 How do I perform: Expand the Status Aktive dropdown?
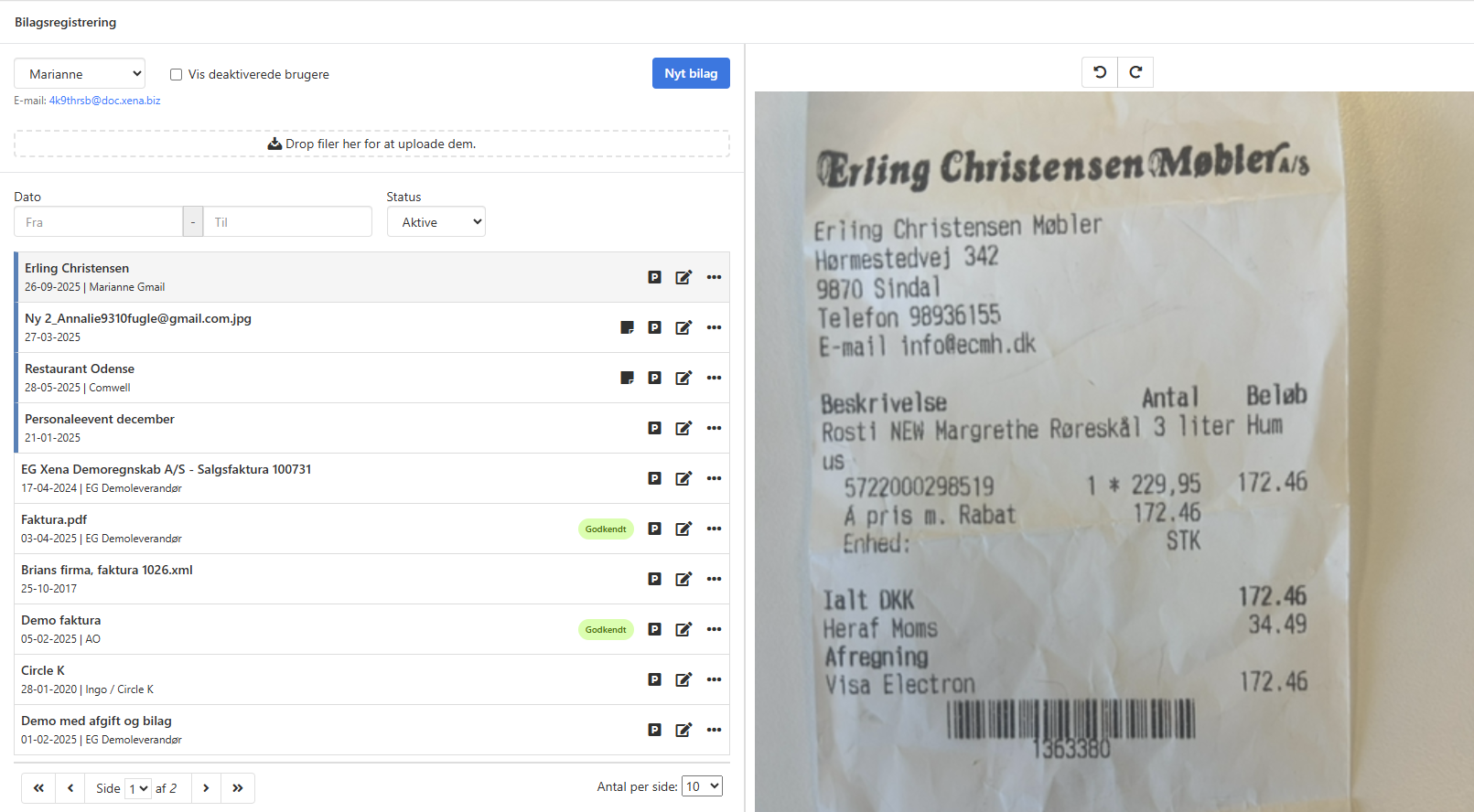tap(436, 222)
